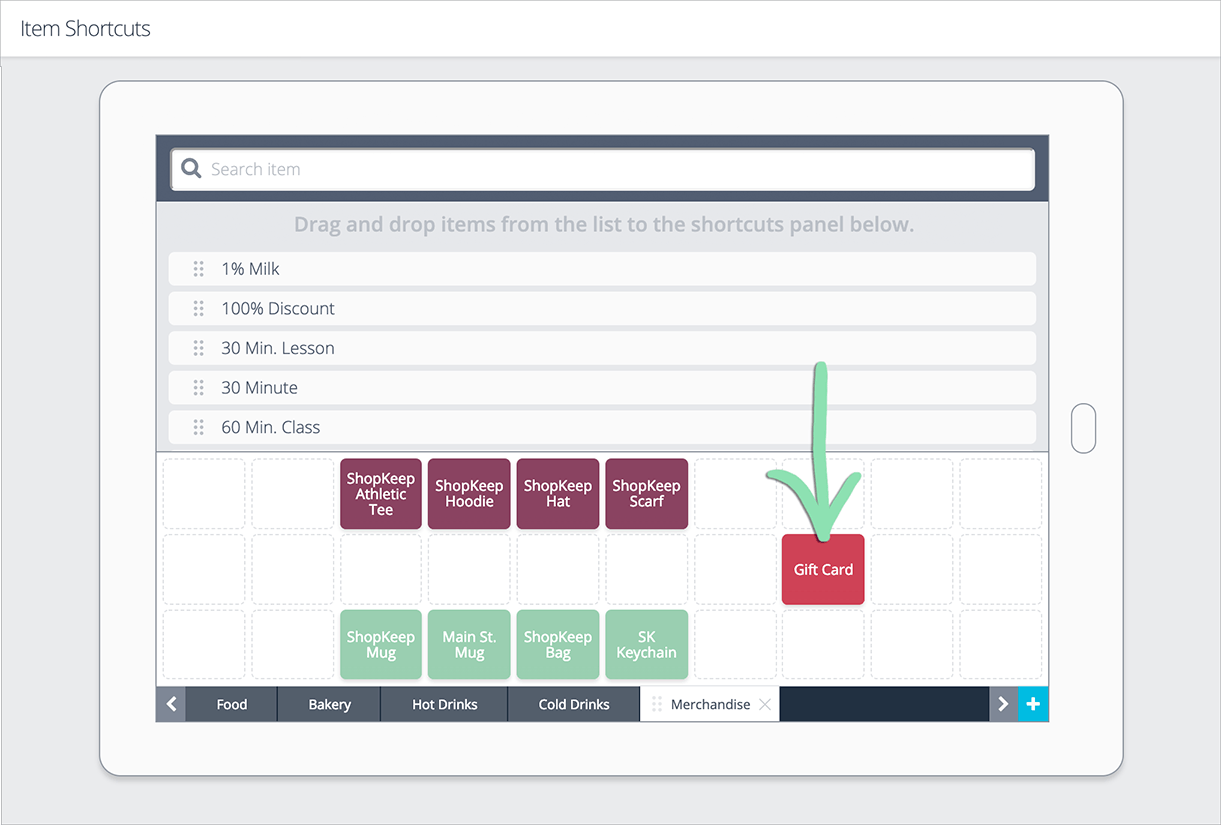This screenshot has width=1221, height=825.
Task: Click the Merchandise tab's drag handle
Action: click(x=657, y=704)
